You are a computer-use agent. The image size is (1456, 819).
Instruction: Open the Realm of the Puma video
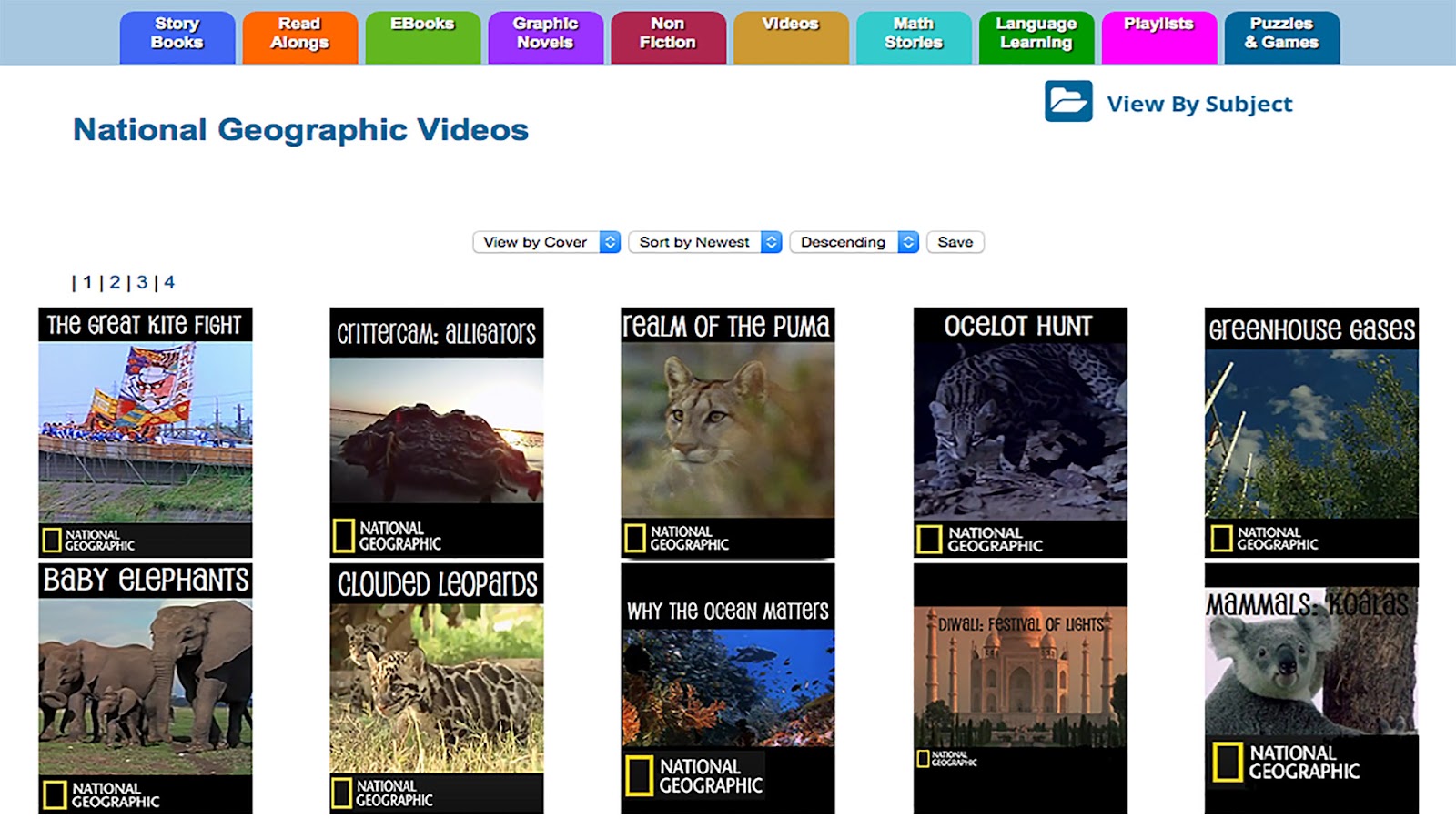tap(728, 432)
